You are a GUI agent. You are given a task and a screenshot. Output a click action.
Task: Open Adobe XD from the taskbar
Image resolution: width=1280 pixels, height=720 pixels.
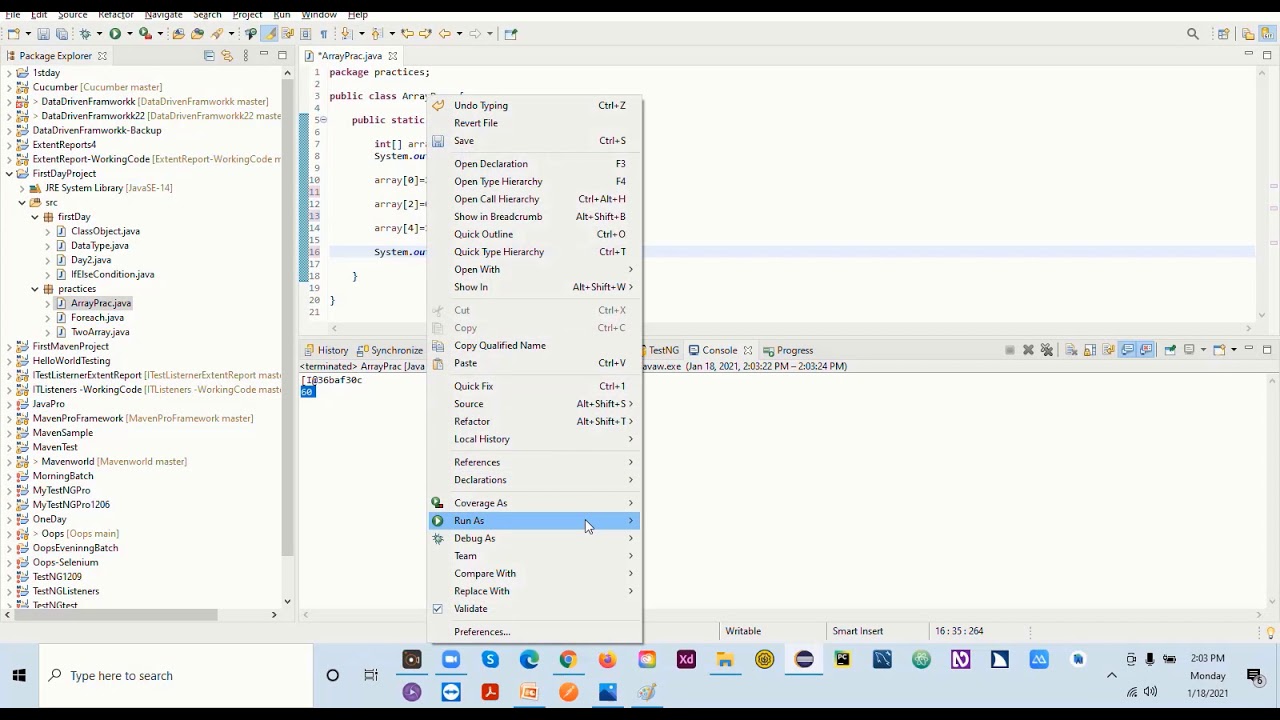(686, 659)
